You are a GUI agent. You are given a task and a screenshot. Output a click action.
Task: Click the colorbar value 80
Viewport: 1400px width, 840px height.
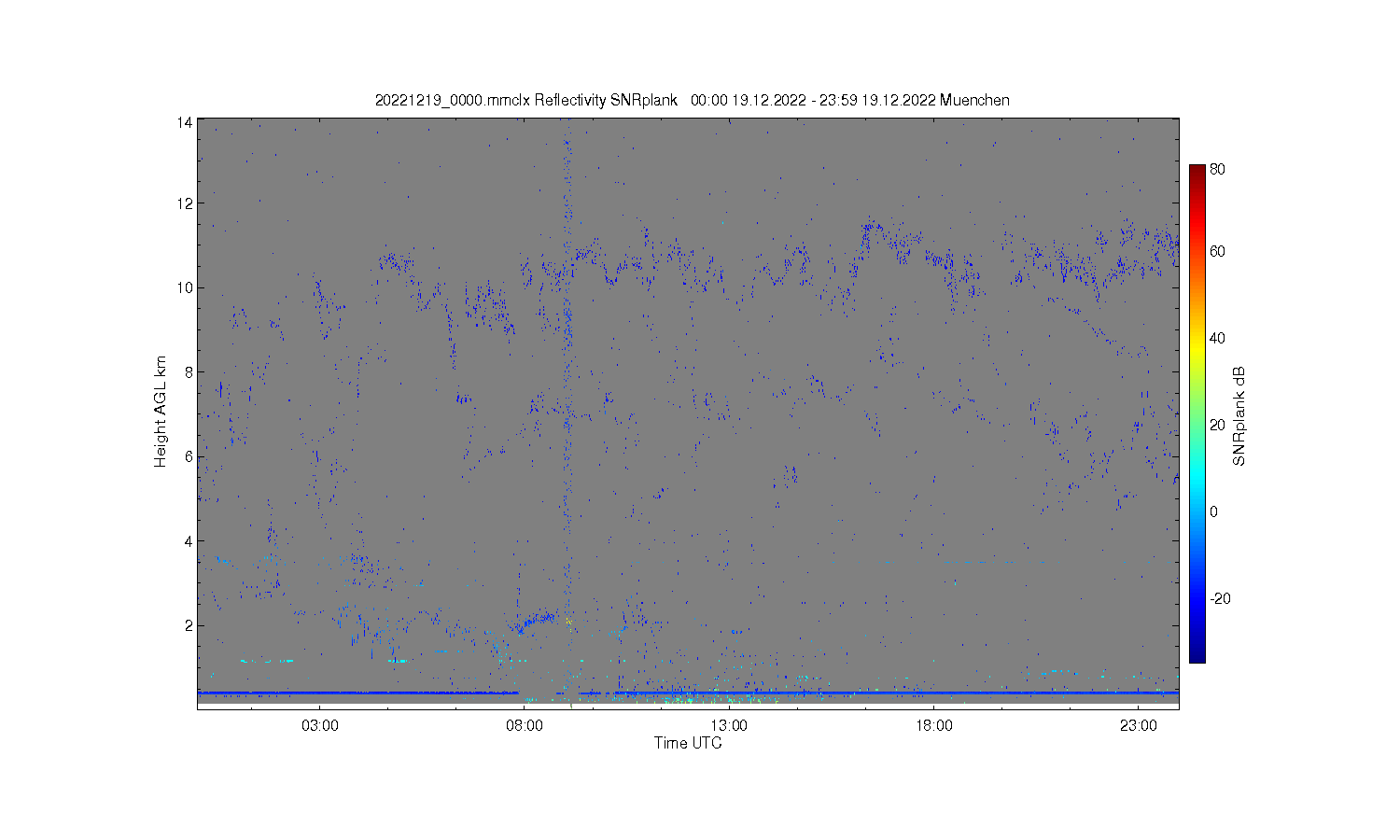coord(1217,170)
